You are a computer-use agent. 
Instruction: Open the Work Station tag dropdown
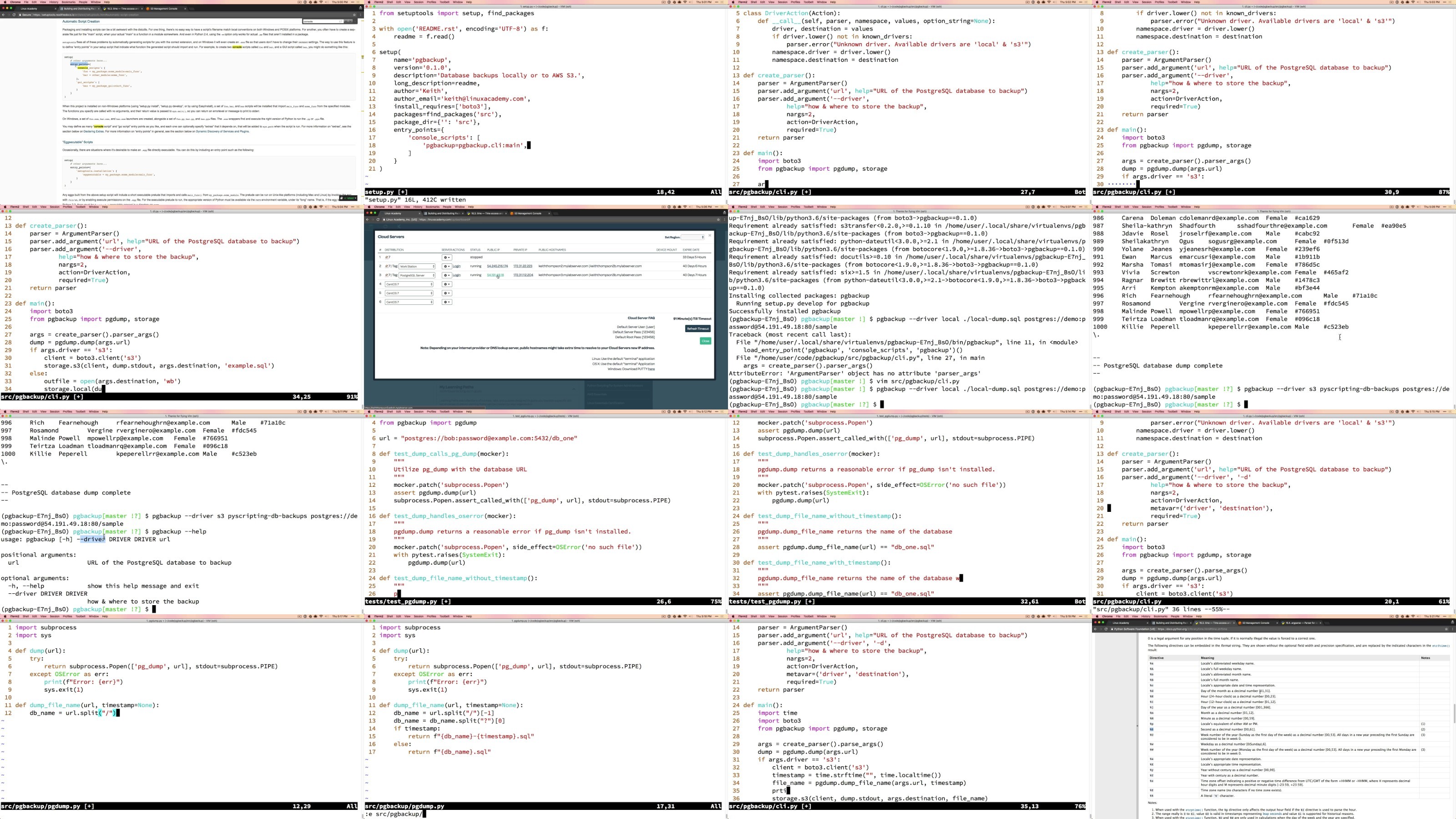click(417, 266)
